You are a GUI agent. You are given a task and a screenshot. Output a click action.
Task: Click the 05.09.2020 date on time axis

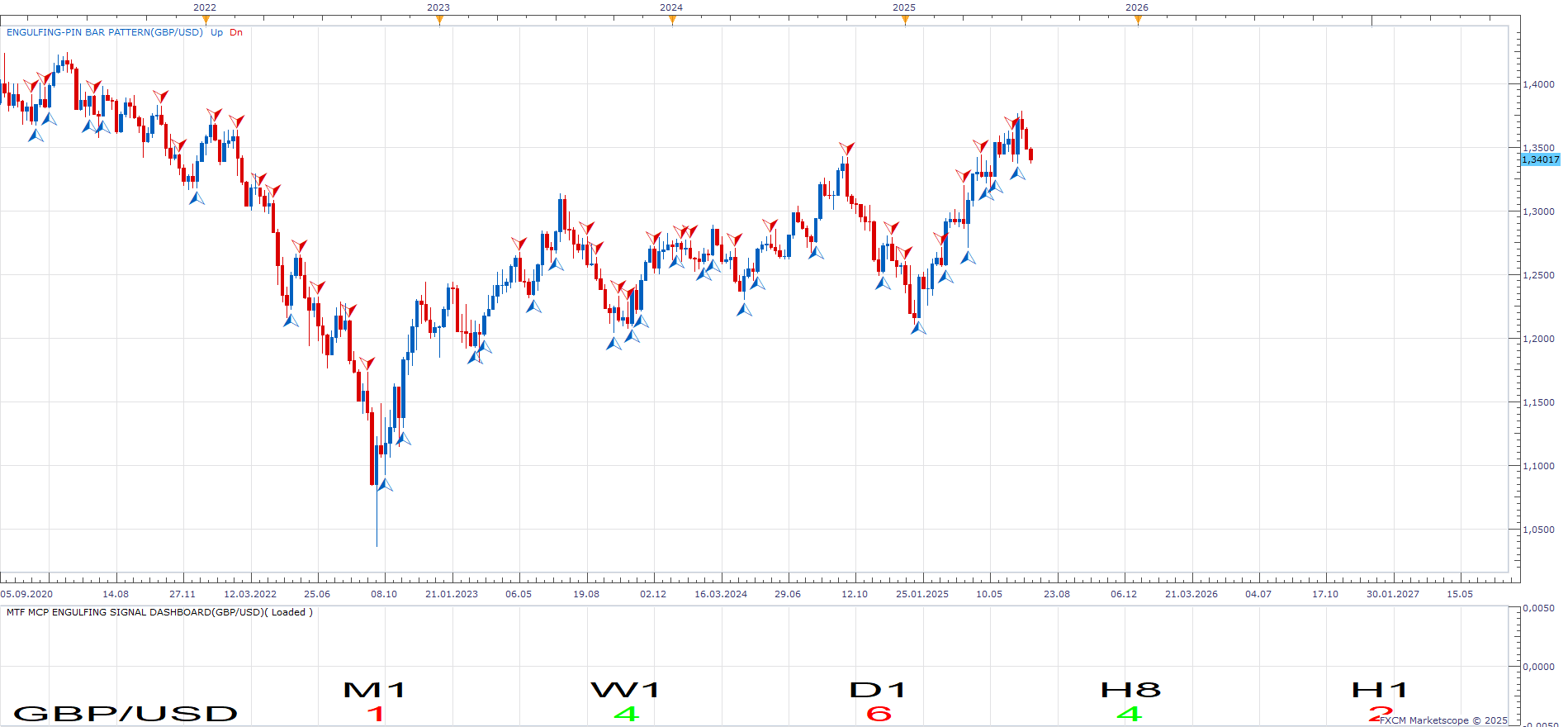point(26,594)
